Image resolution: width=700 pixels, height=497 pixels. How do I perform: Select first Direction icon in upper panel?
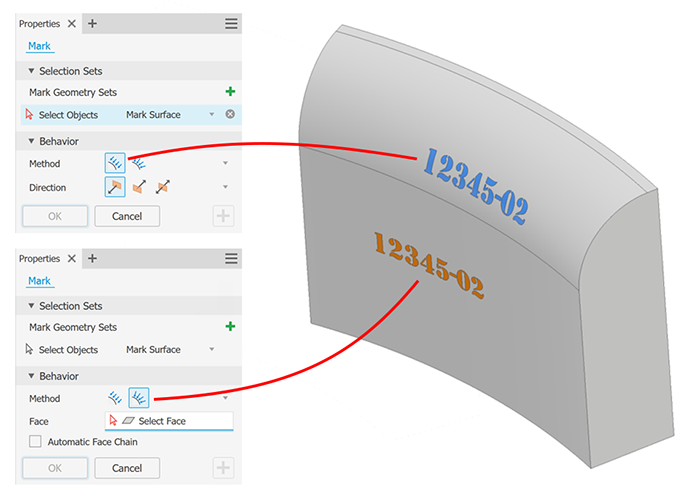(x=115, y=187)
